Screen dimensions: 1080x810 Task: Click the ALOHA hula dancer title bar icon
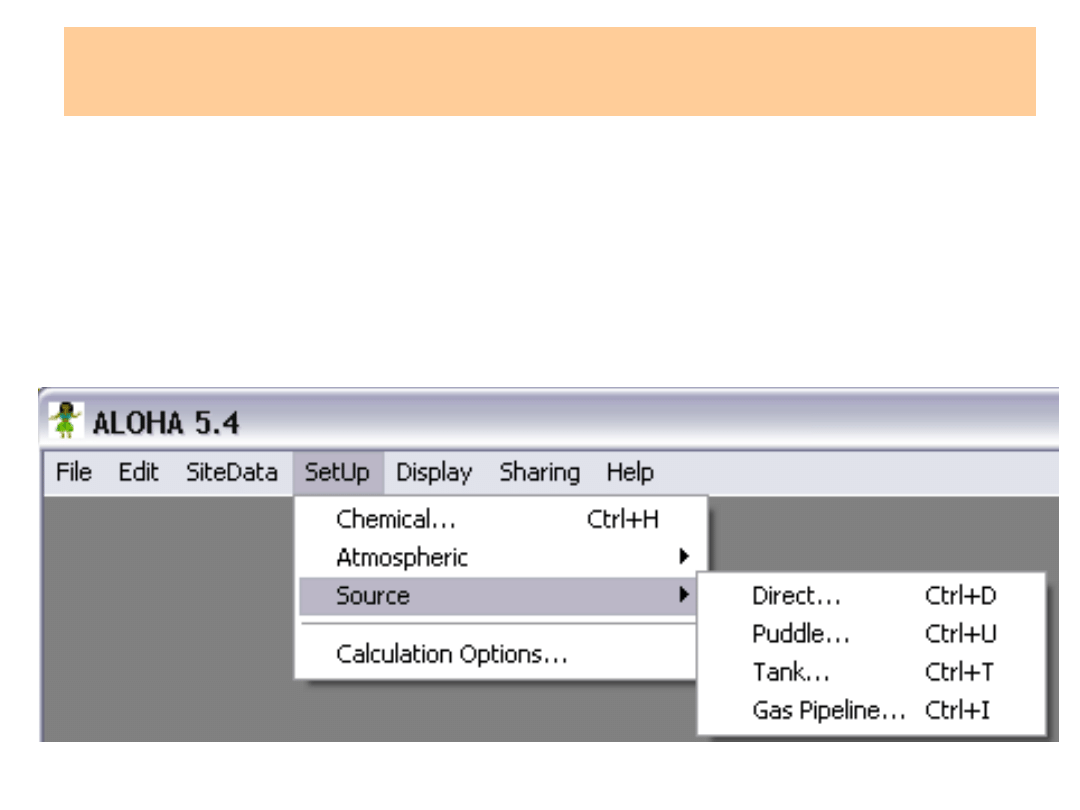pyautogui.click(x=65, y=420)
